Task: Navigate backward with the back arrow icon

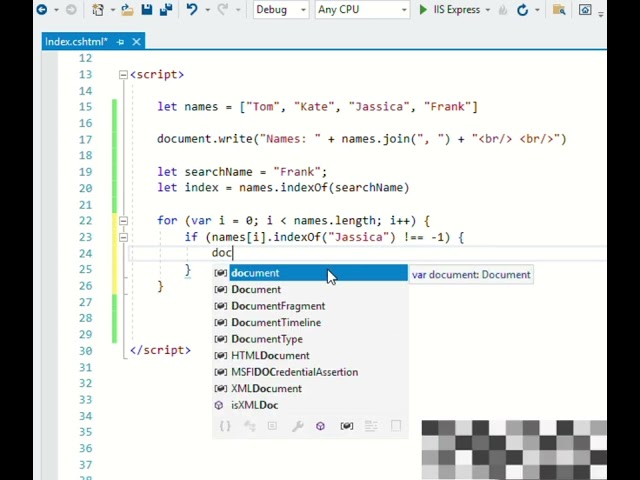Action: tap(42, 9)
